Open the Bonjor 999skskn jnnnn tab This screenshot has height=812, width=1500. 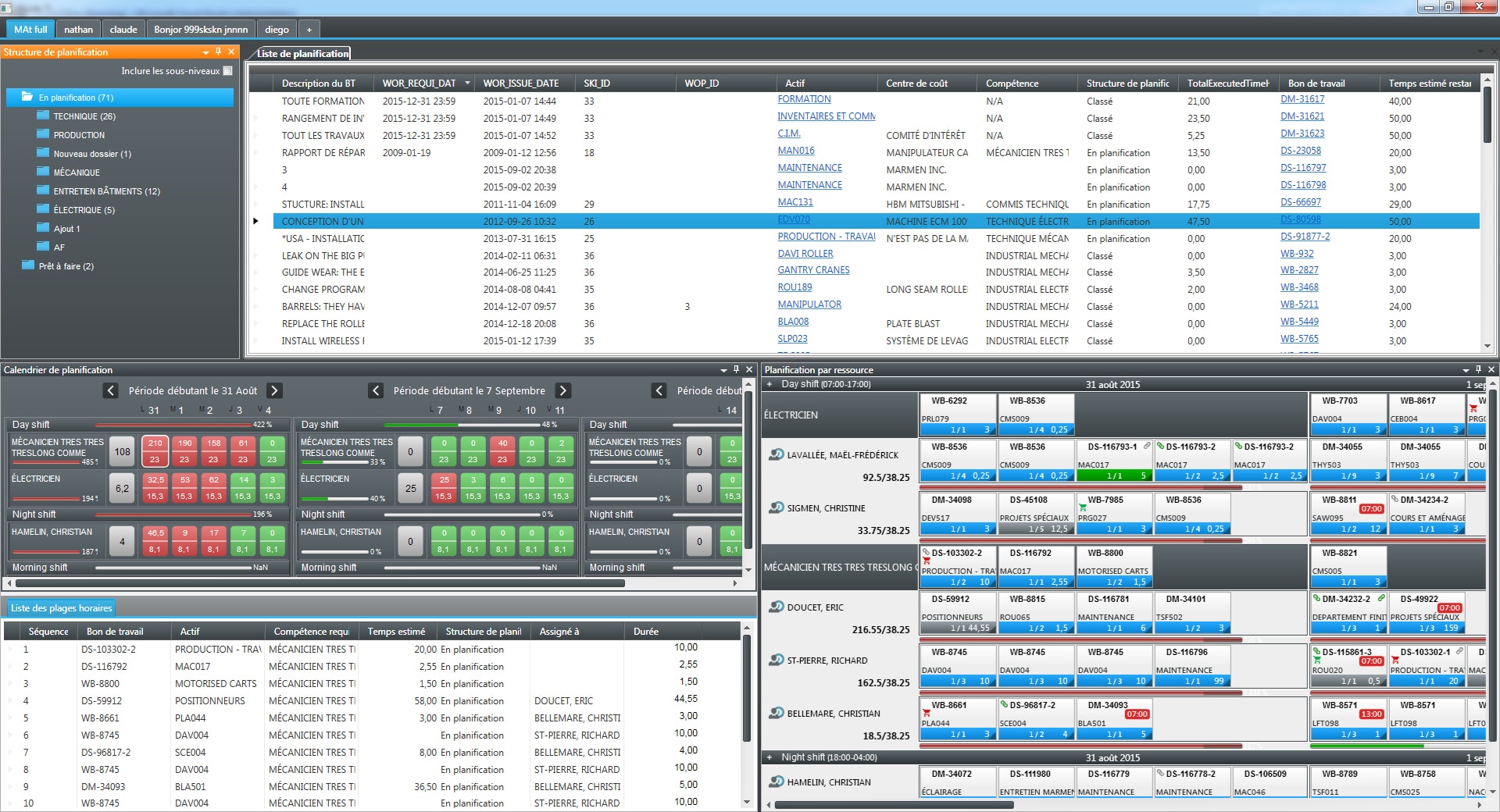point(201,30)
